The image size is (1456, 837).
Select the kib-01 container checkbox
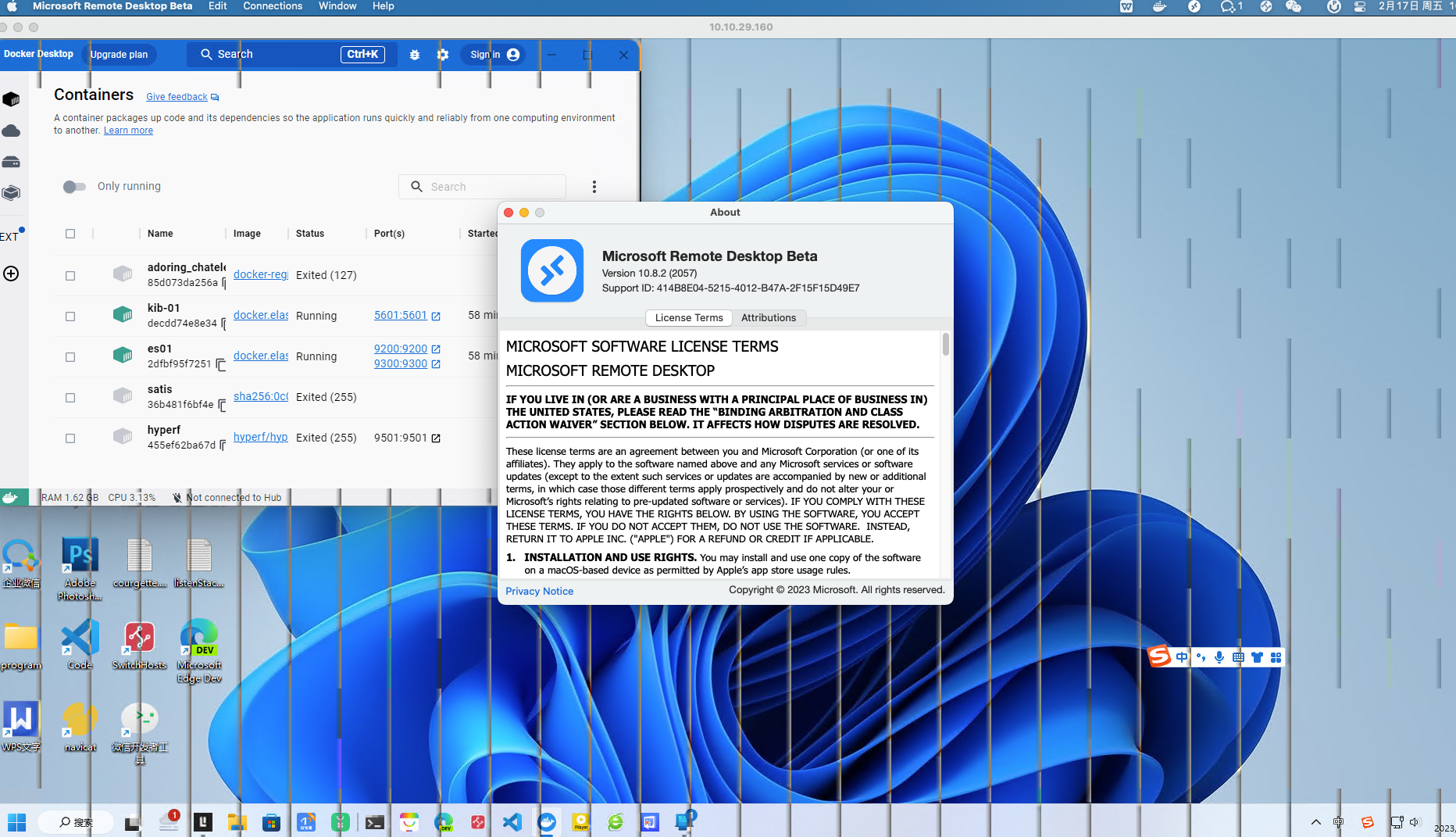(x=70, y=316)
